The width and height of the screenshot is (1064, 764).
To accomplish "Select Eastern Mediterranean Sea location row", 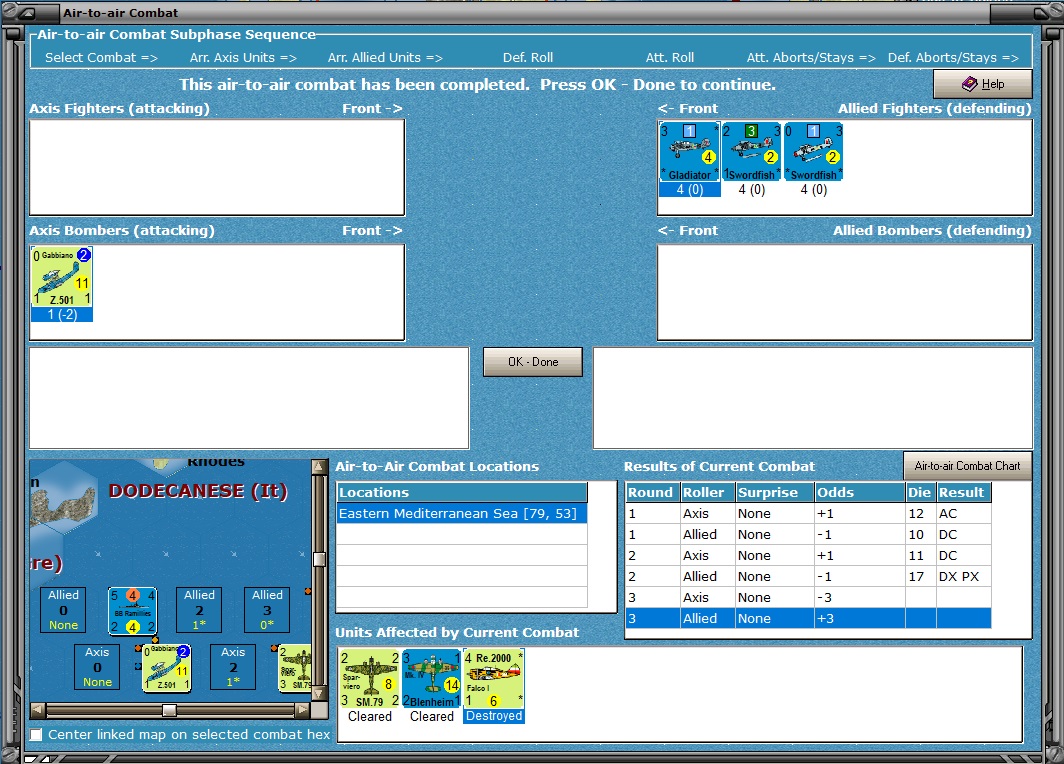I will pos(461,514).
